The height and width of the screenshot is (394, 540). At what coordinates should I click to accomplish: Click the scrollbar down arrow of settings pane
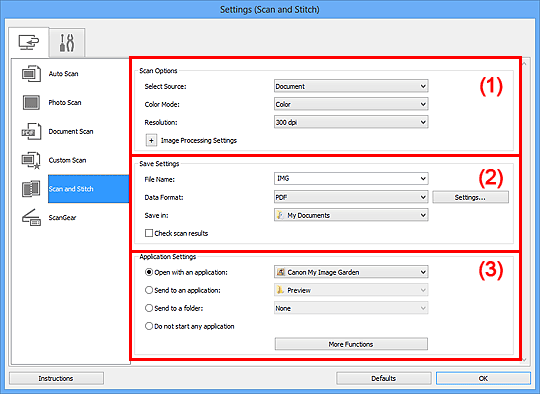[x=524, y=360]
